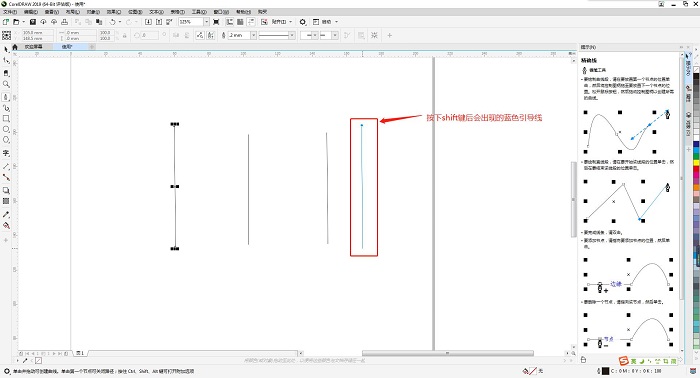700x378 pixels.
Task: Click the horizontal canvas scrollbar
Action: tap(447, 353)
